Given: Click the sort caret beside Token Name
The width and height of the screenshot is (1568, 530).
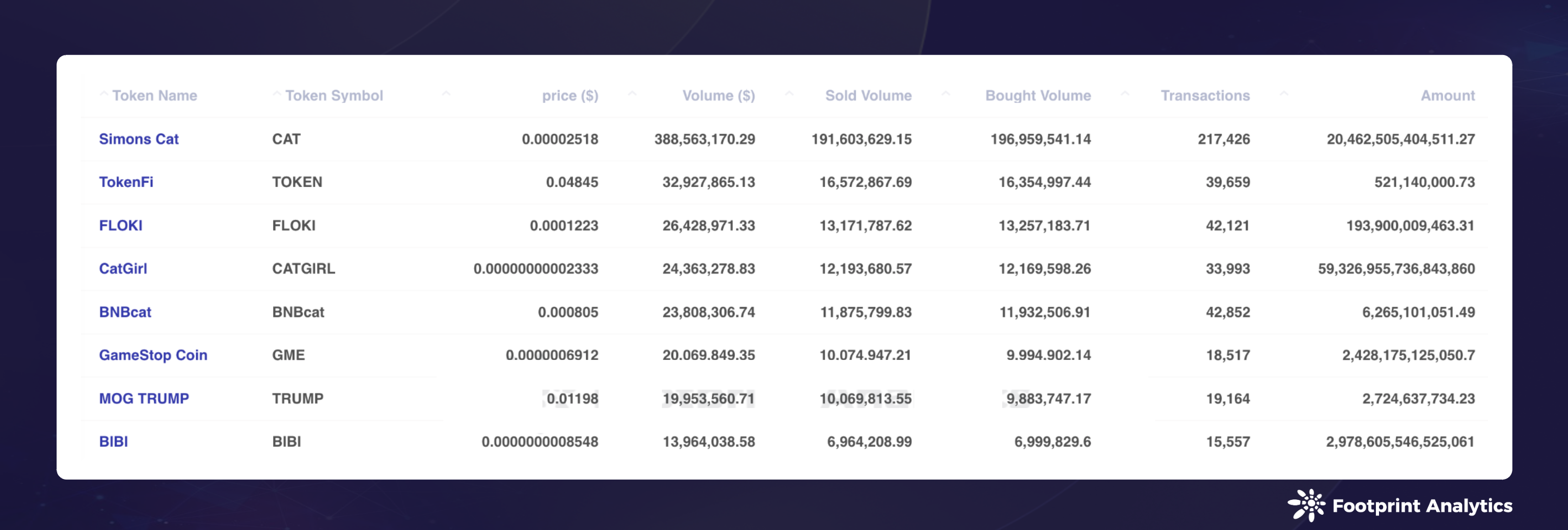Looking at the screenshot, I should 103,94.
